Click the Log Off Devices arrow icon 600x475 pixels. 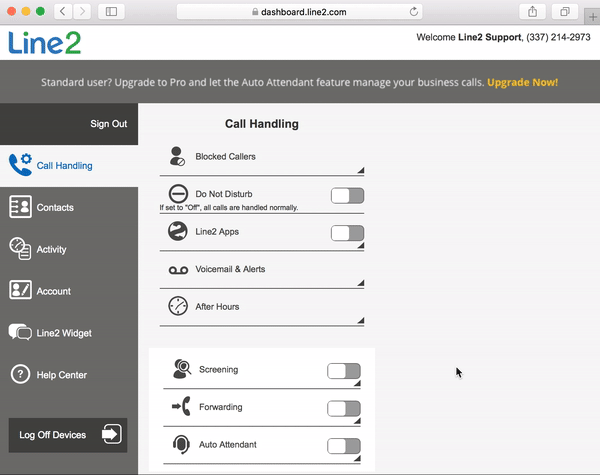point(112,434)
